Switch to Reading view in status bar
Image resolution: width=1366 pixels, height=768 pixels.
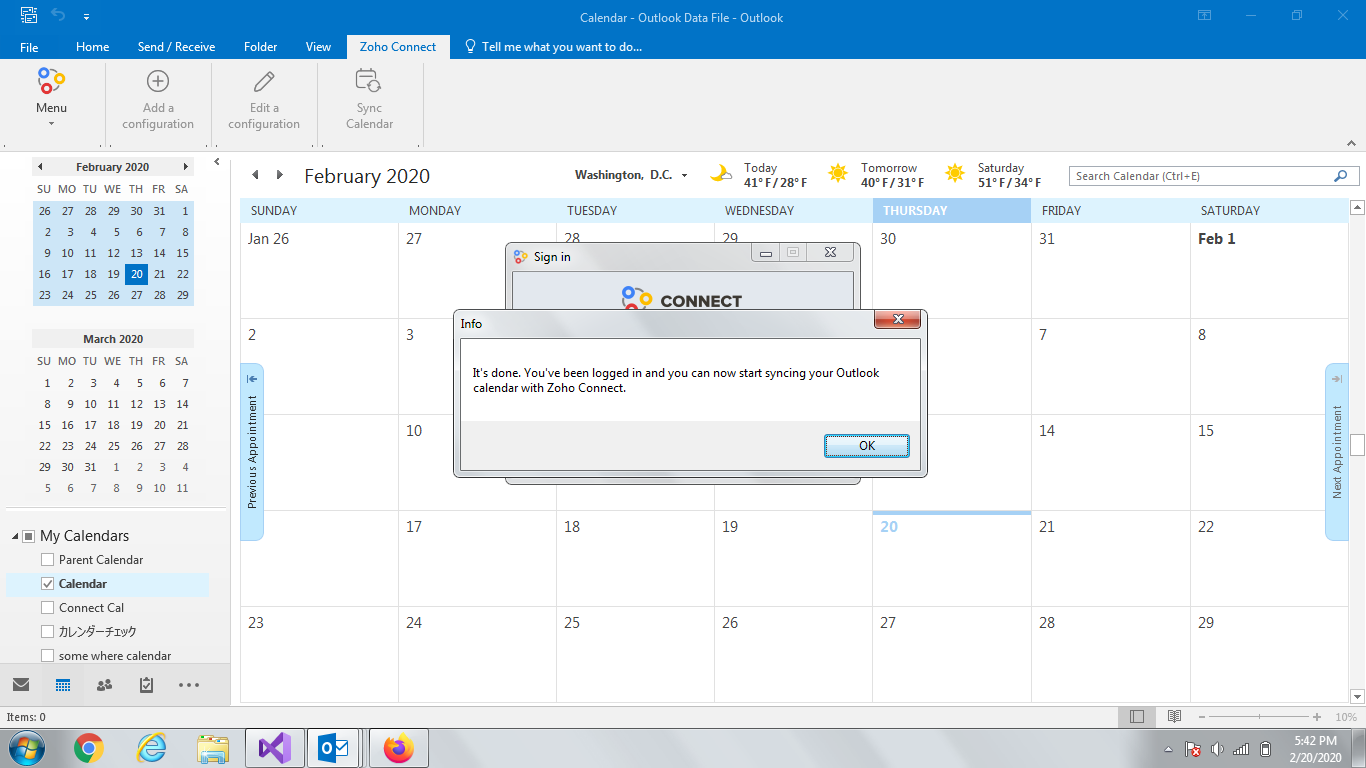pos(1175,717)
